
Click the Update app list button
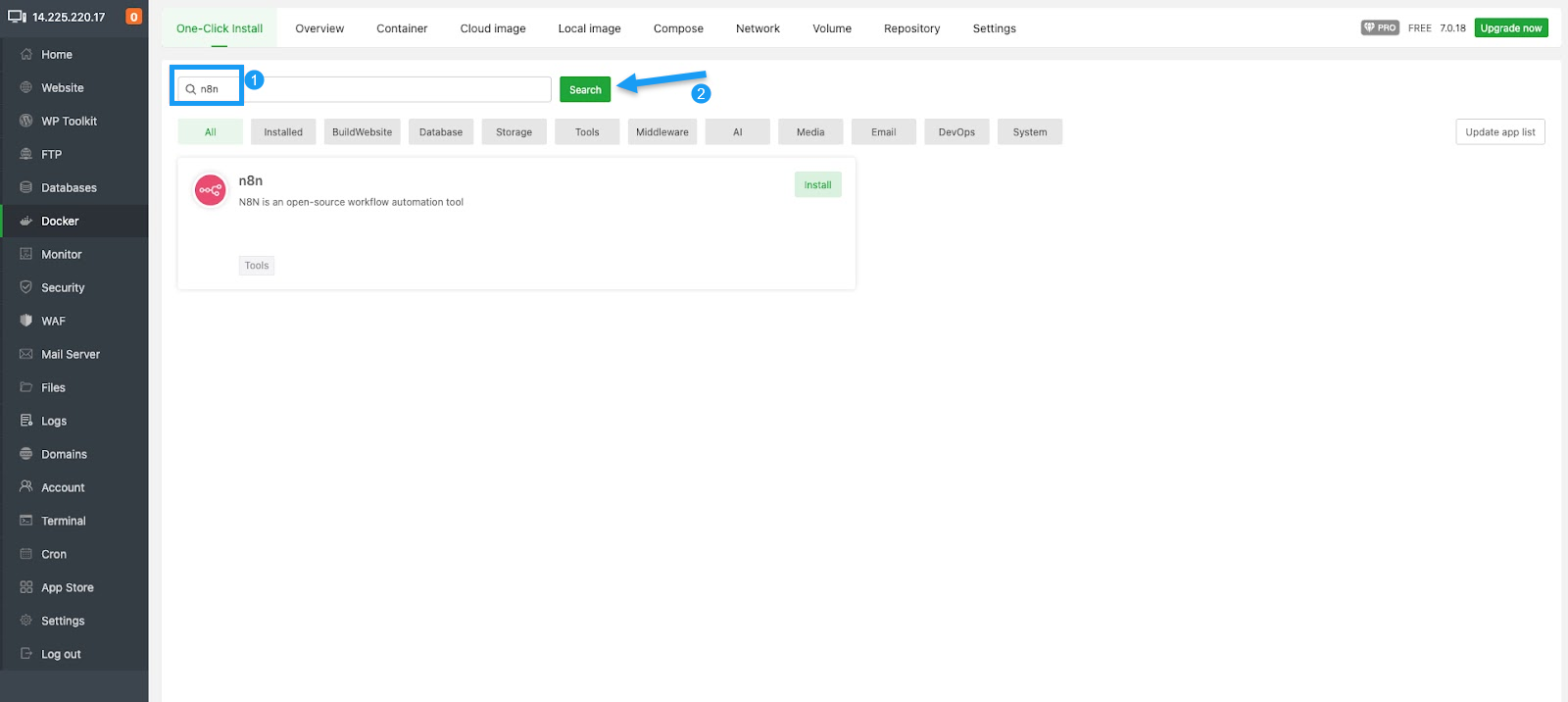pyautogui.click(x=1500, y=132)
